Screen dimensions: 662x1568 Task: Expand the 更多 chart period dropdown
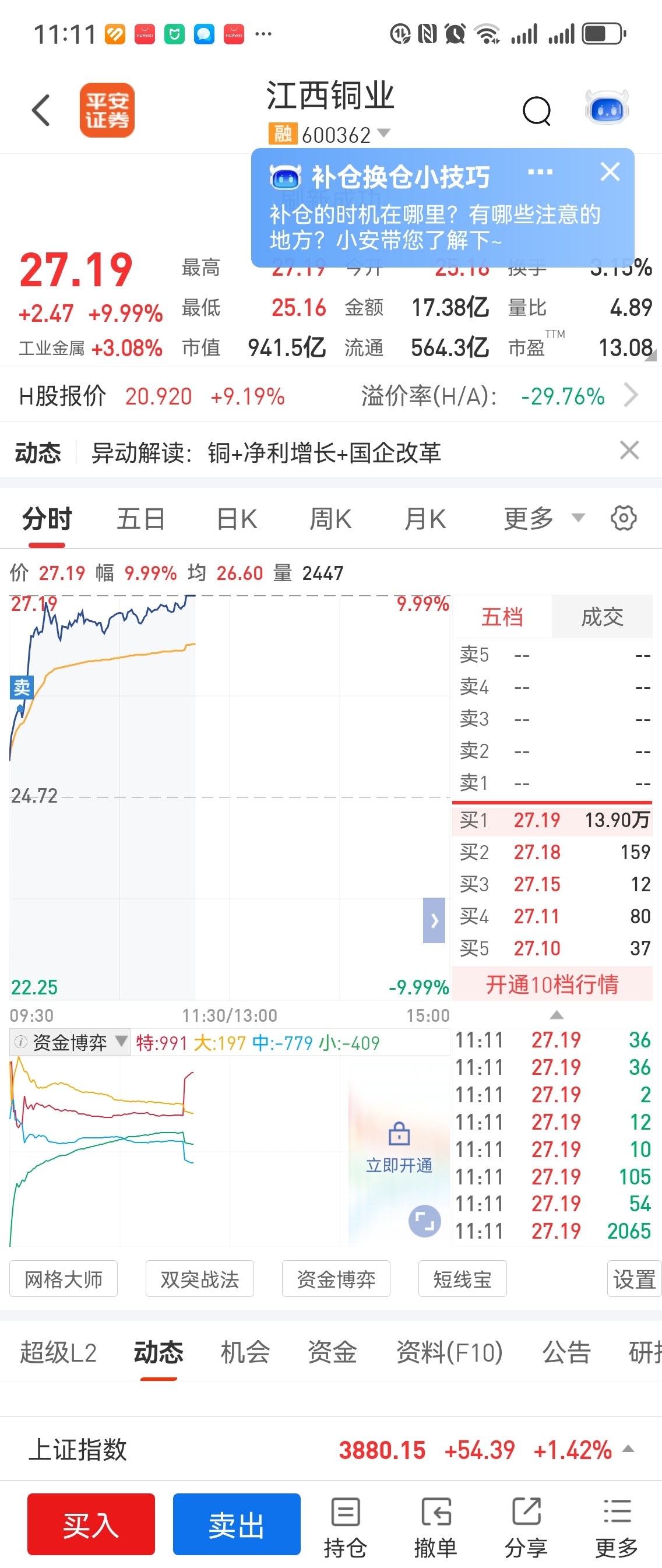(x=544, y=519)
